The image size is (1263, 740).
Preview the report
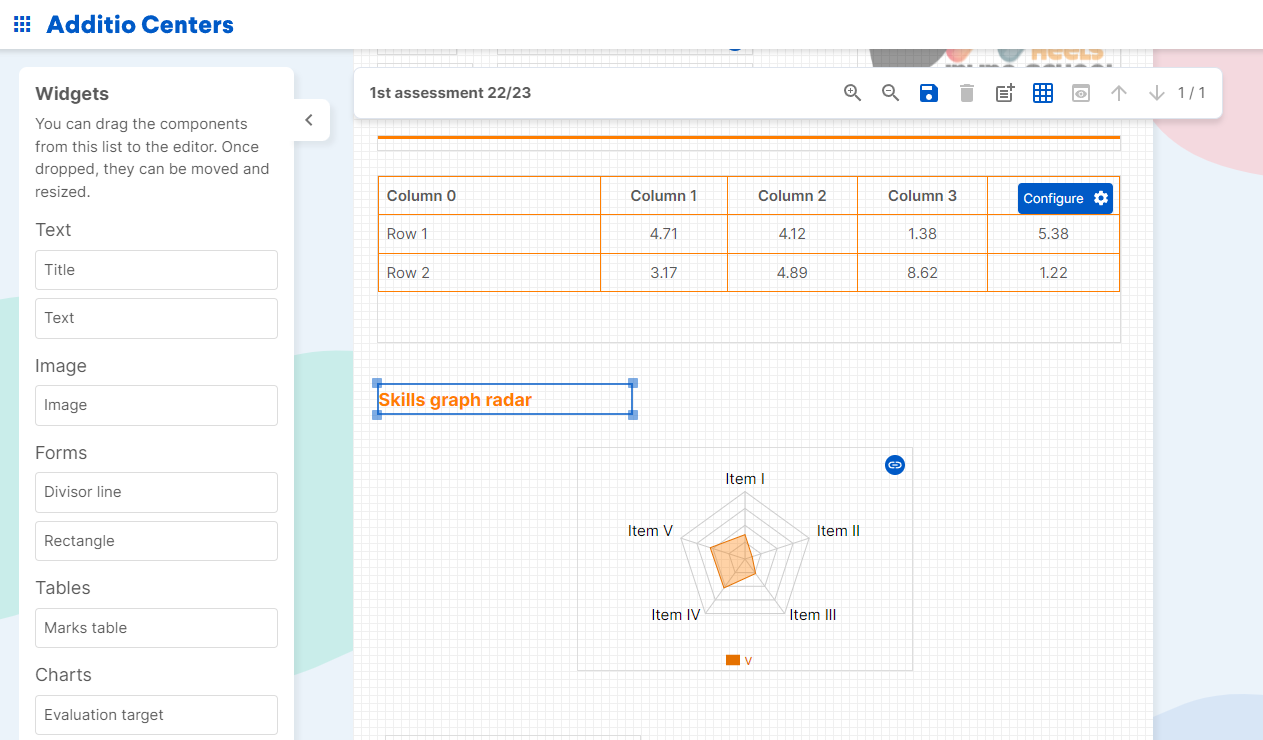[1081, 93]
